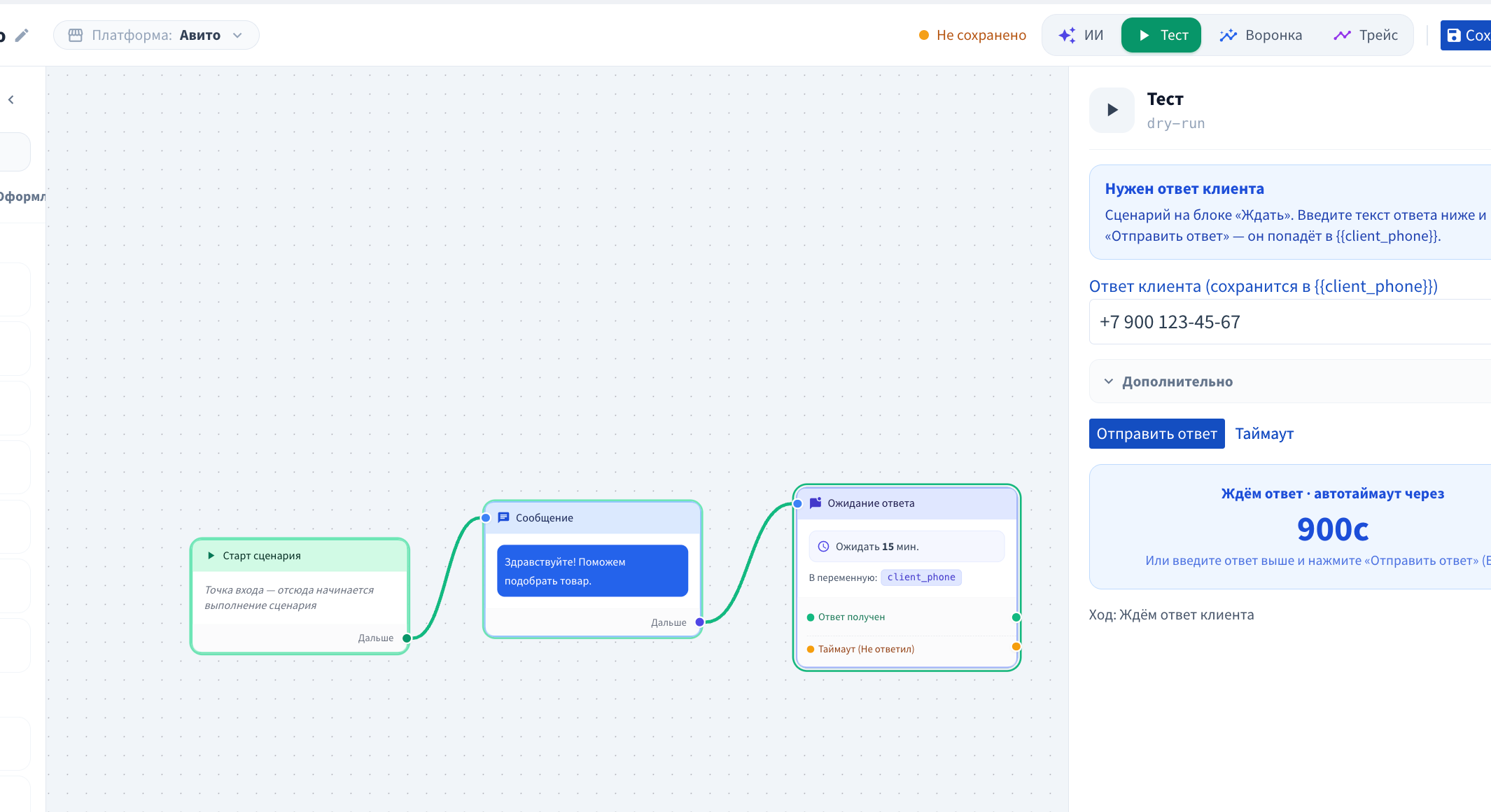Click the Таймаут link
This screenshot has width=1491, height=812.
[x=1264, y=434]
